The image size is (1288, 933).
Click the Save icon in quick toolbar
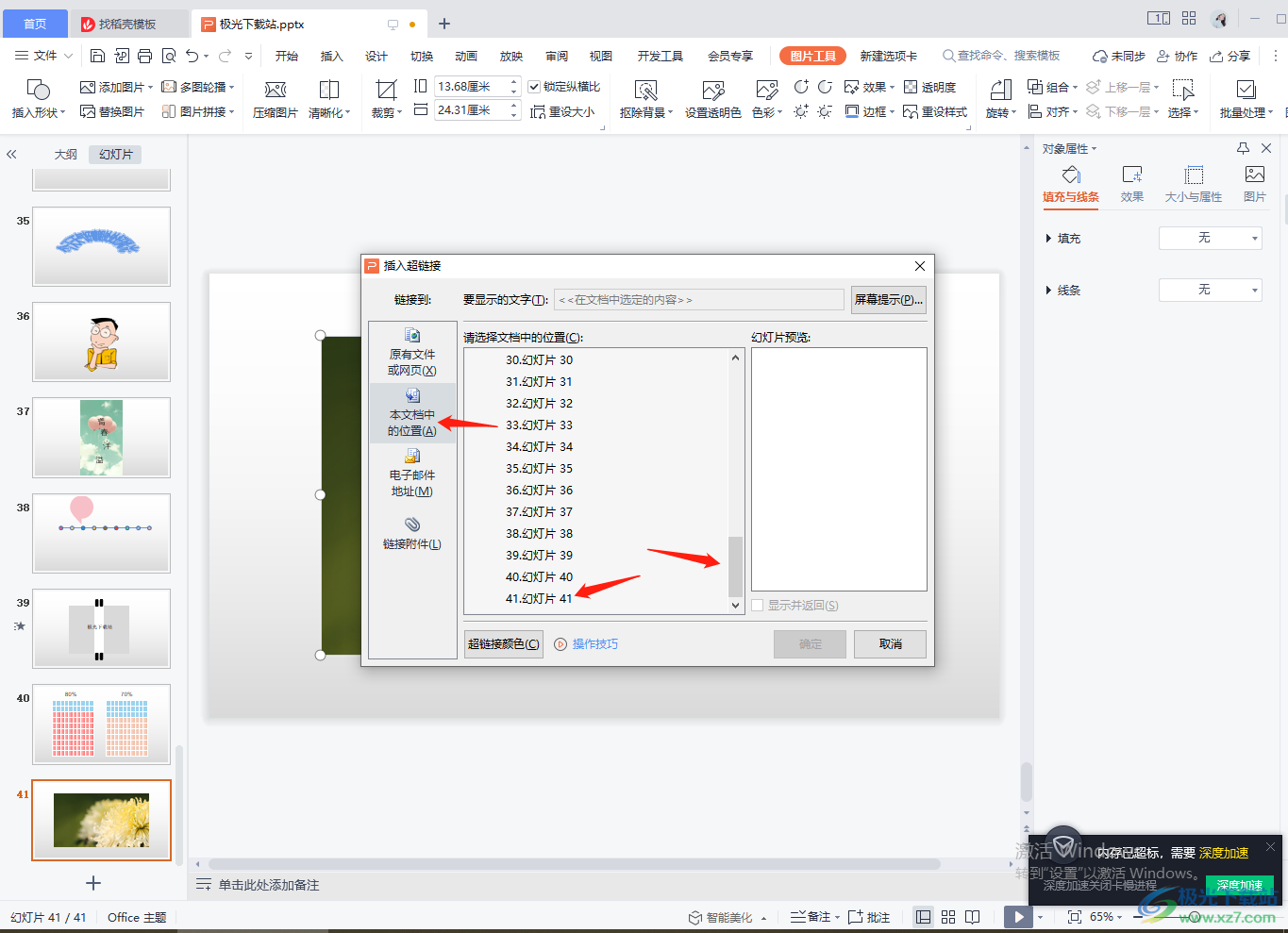tap(97, 56)
